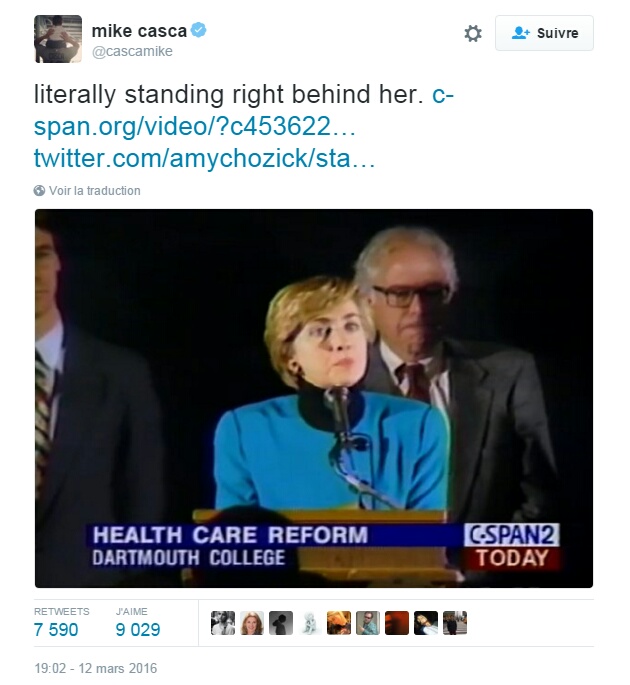Click Voir la traduction
The image size is (630, 685).
[95, 191]
